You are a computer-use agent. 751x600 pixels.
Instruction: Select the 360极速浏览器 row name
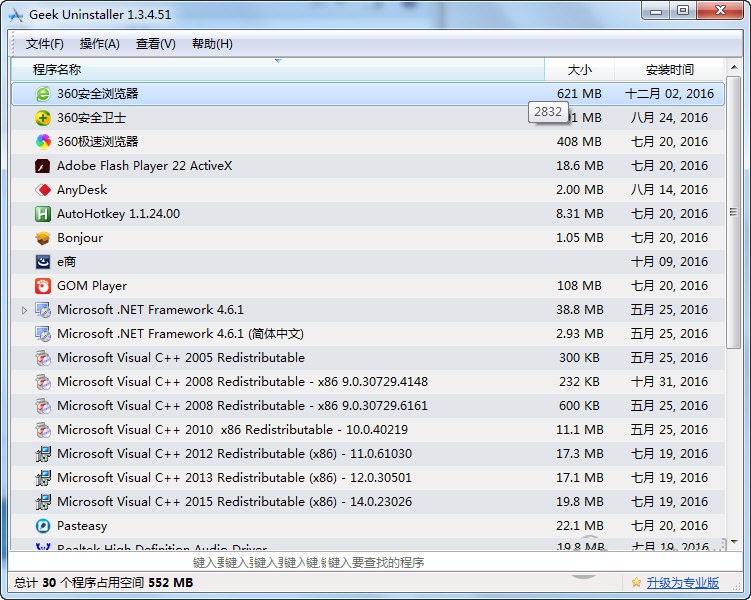click(x=98, y=142)
